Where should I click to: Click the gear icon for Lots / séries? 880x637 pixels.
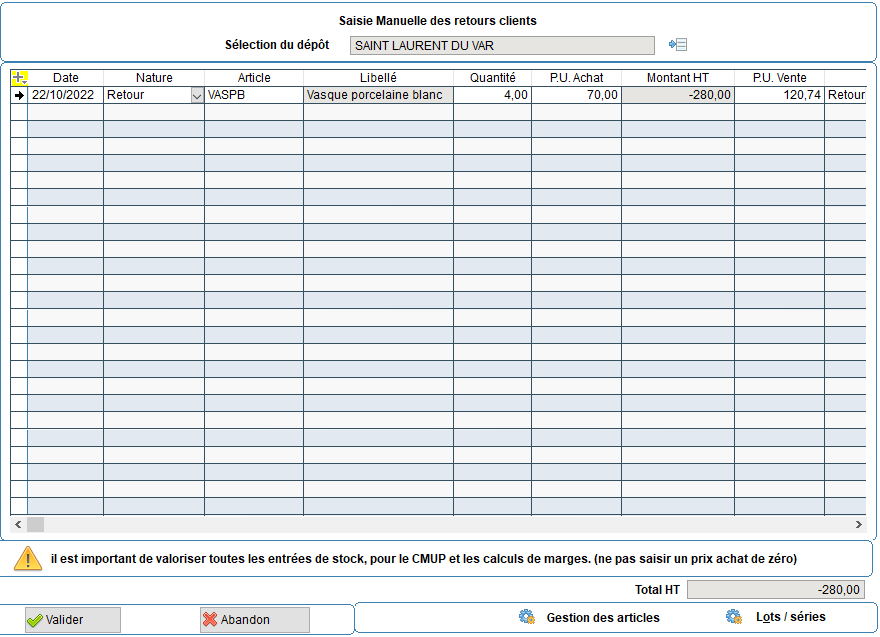tap(734, 617)
